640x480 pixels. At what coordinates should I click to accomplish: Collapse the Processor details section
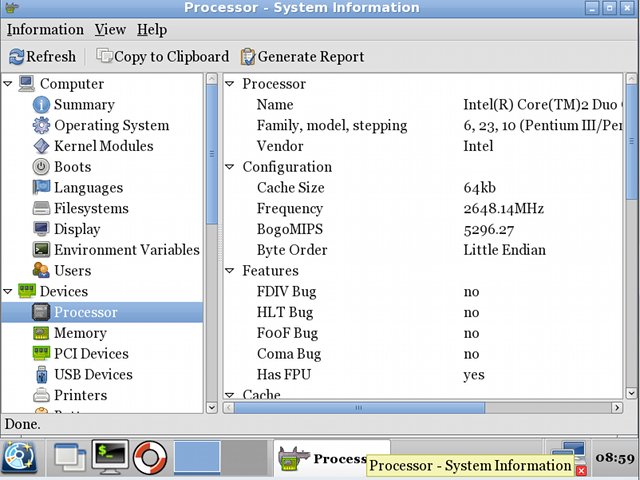[x=229, y=84]
